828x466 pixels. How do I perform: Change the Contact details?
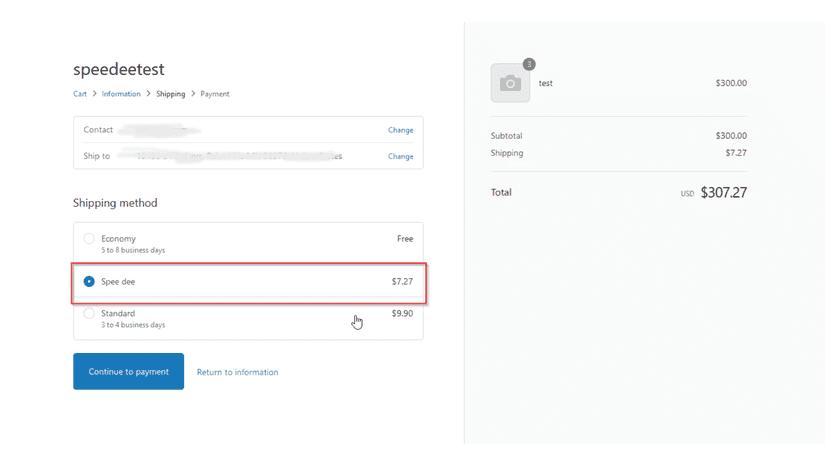[x=400, y=130]
